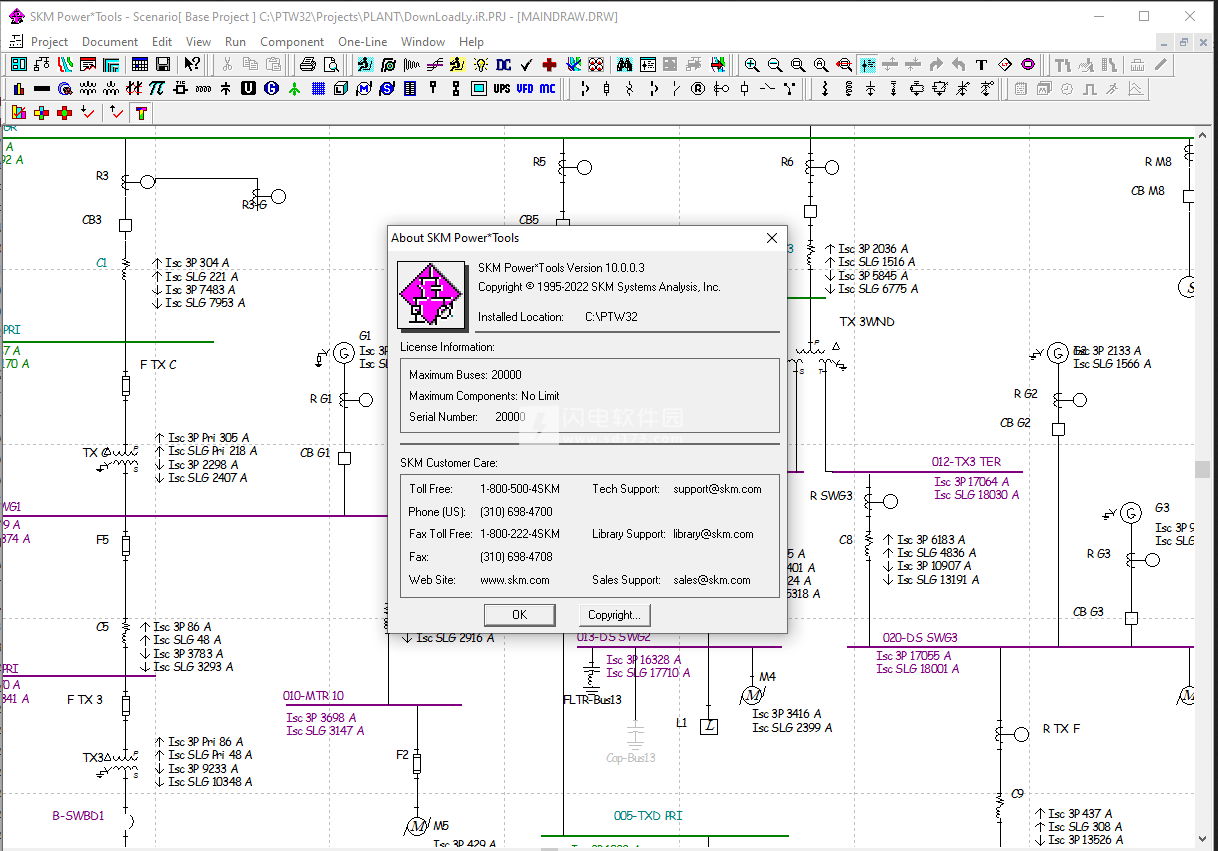Select the bus thick line tool

tap(41, 88)
